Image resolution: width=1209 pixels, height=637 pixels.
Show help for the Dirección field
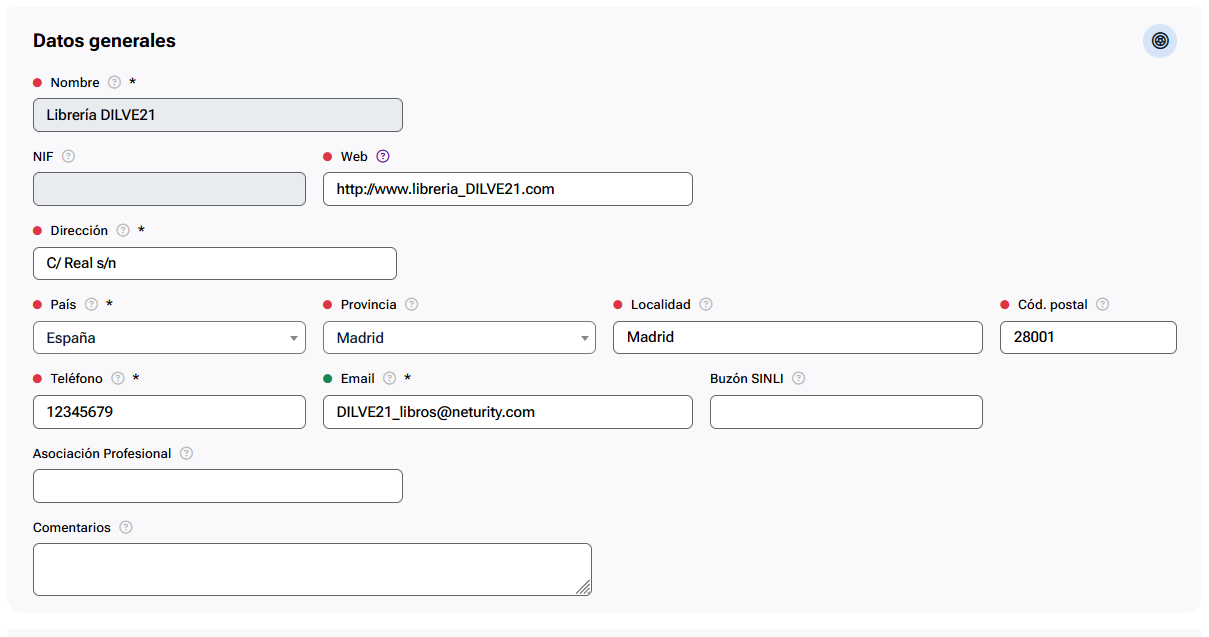tap(123, 231)
